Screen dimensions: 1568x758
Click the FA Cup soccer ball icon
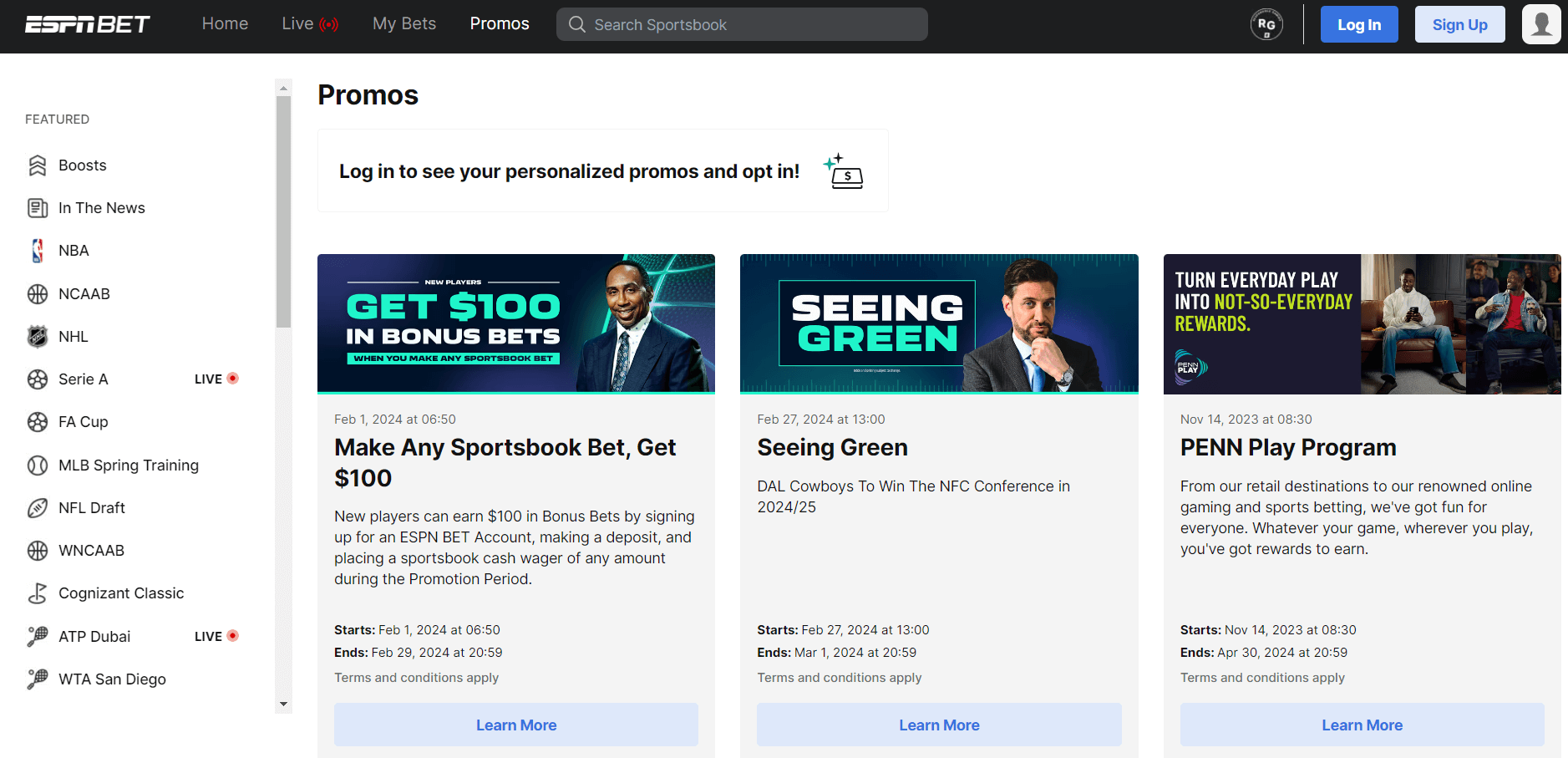click(x=38, y=422)
